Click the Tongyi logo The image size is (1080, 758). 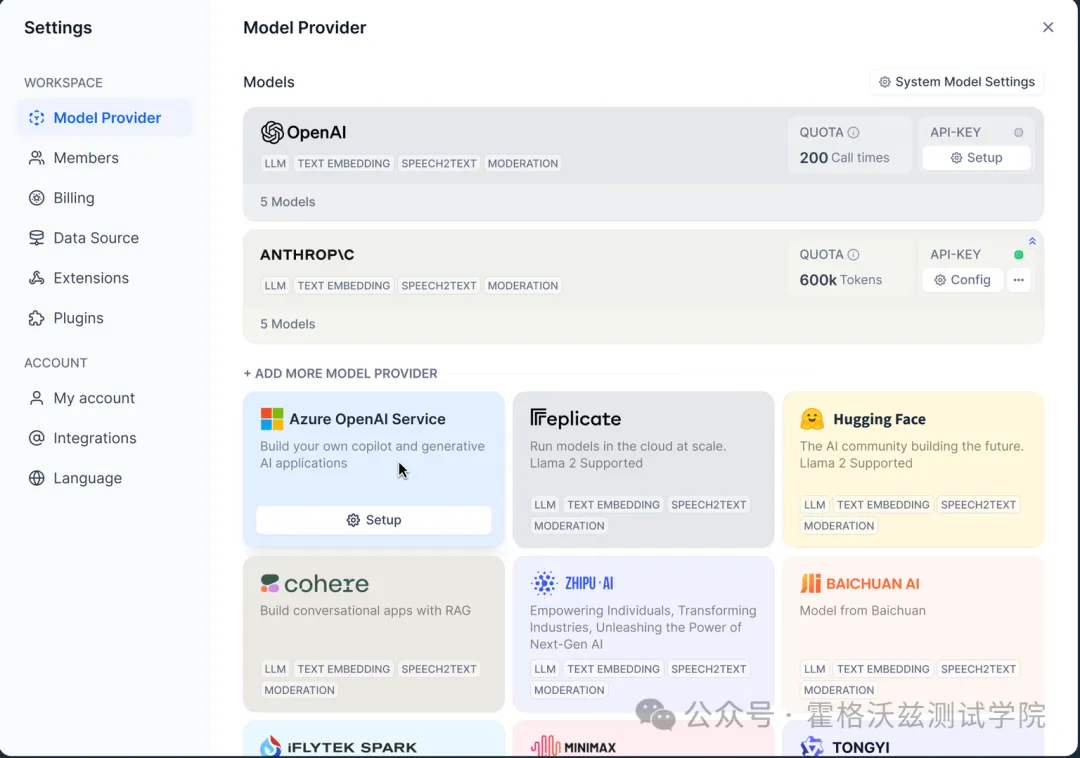pyautogui.click(x=845, y=747)
